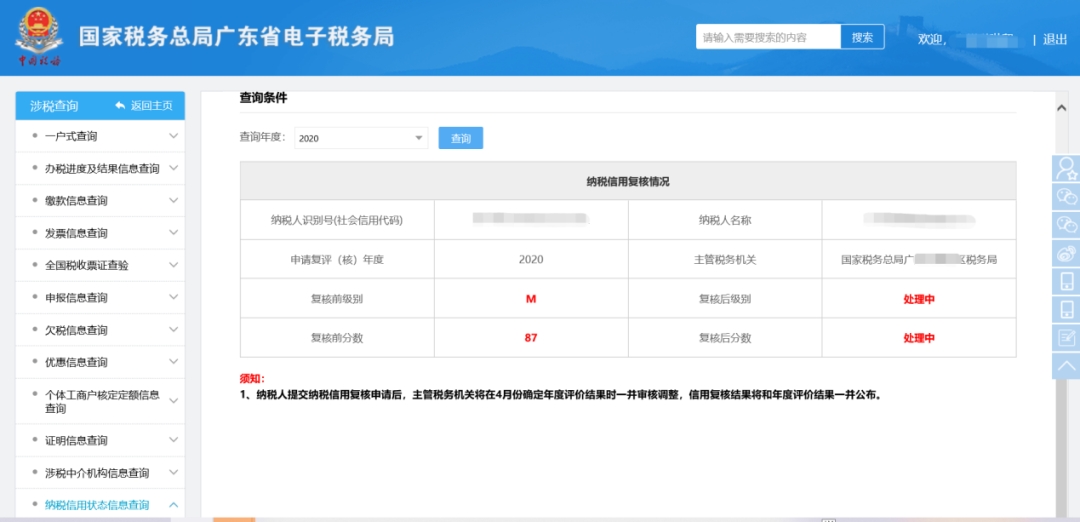Click the 搜索 search button
The image size is (1080, 522).
862,37
